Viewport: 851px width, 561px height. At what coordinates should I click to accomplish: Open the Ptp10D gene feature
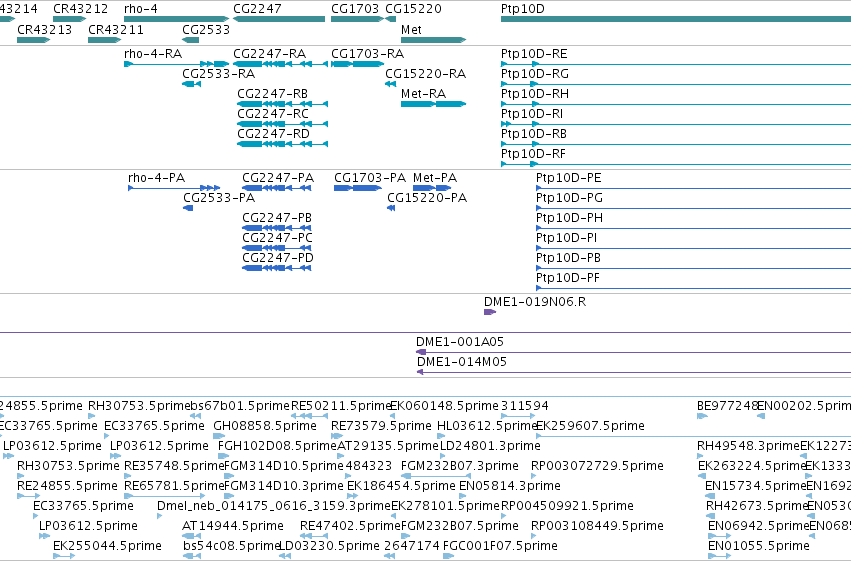tap(676, 19)
